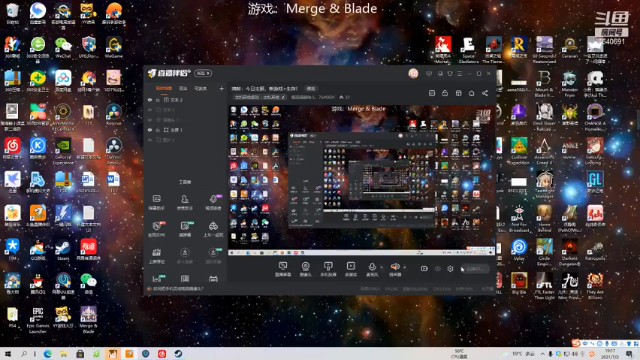Open Monster Prom desktop shortcut
Image resolution: width=640 pixels, height=360 pixels.
click(x=570, y=84)
